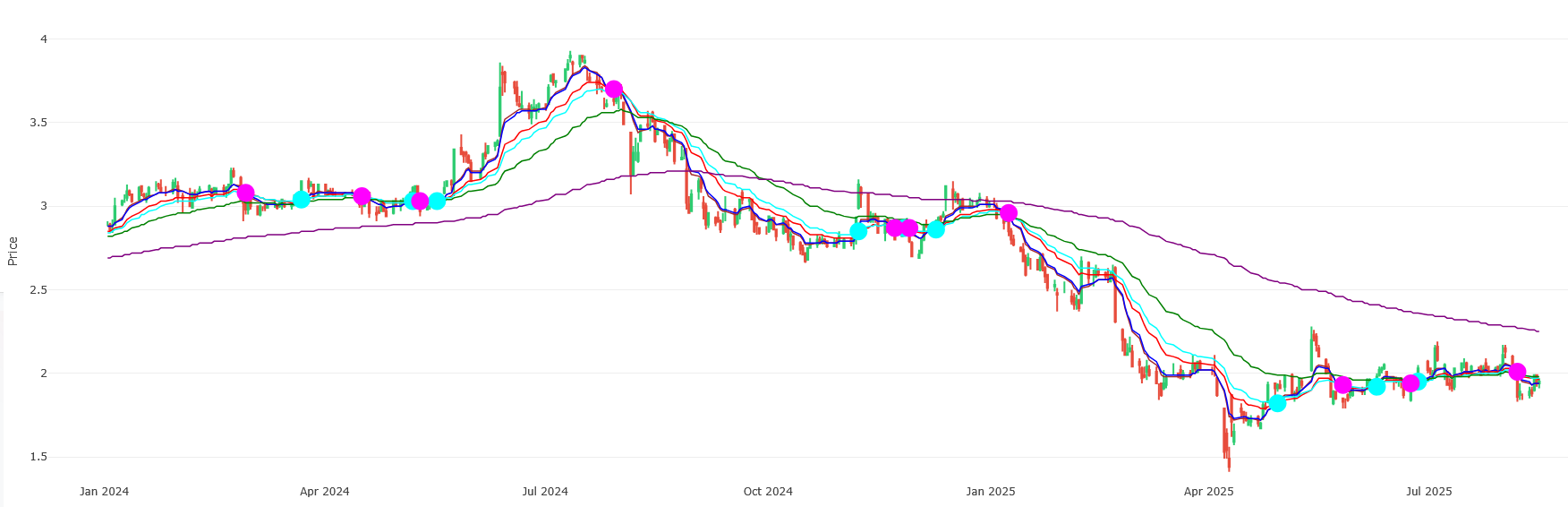Select the magenta signal marker just after Jan 2025
The image size is (1568, 507).
tap(1009, 213)
